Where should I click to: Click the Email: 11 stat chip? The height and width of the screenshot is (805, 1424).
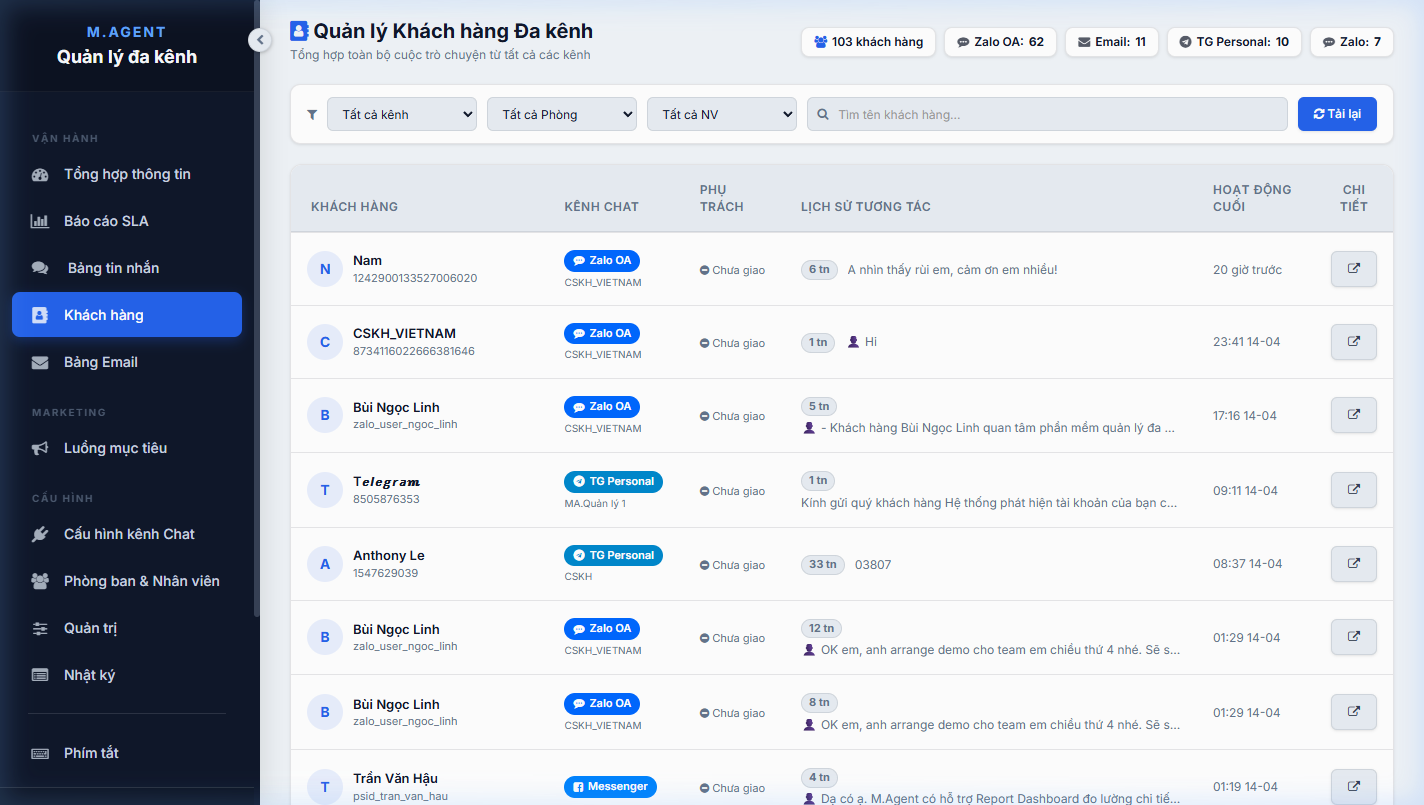click(1112, 42)
